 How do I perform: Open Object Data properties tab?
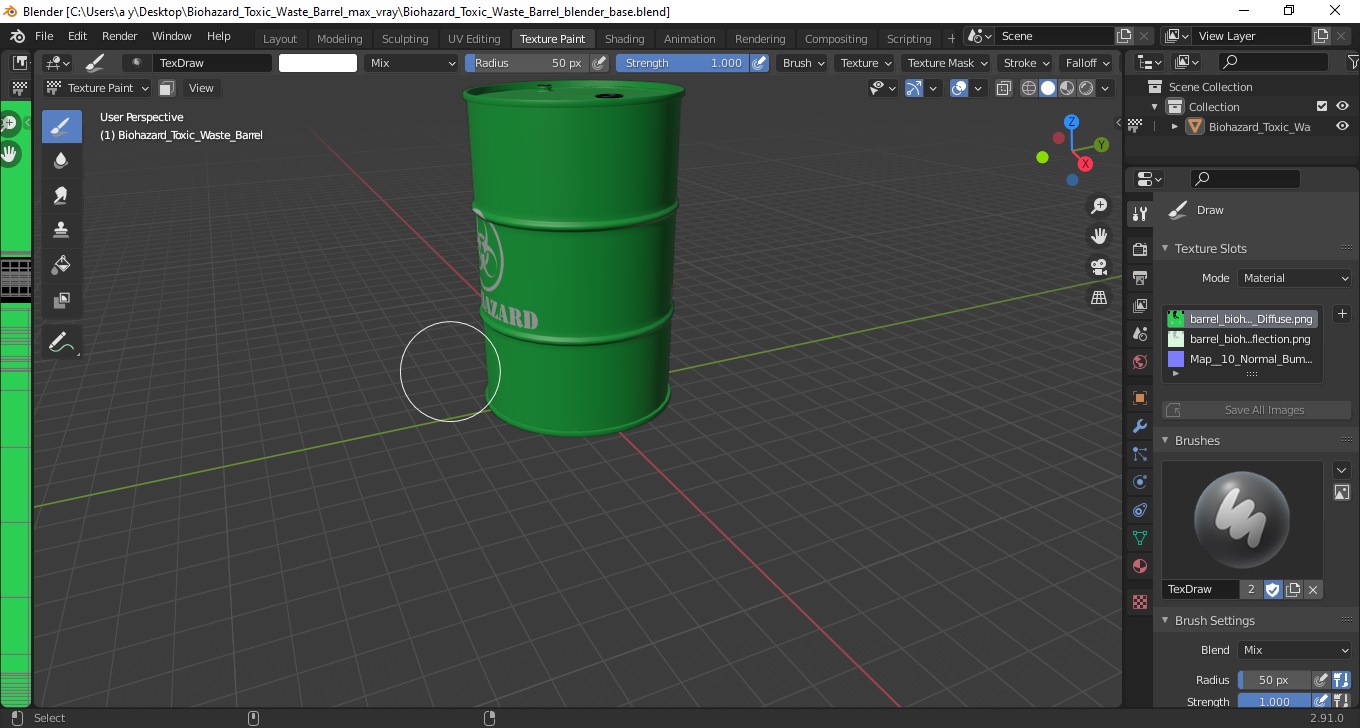pyautogui.click(x=1139, y=538)
